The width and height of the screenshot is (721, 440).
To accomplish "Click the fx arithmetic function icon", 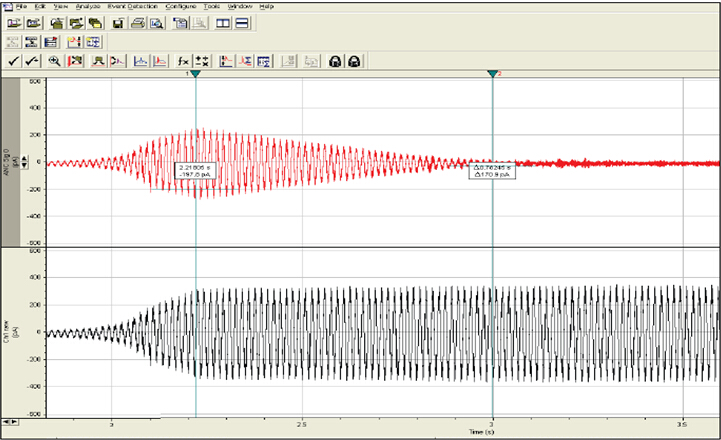I will pos(185,61).
